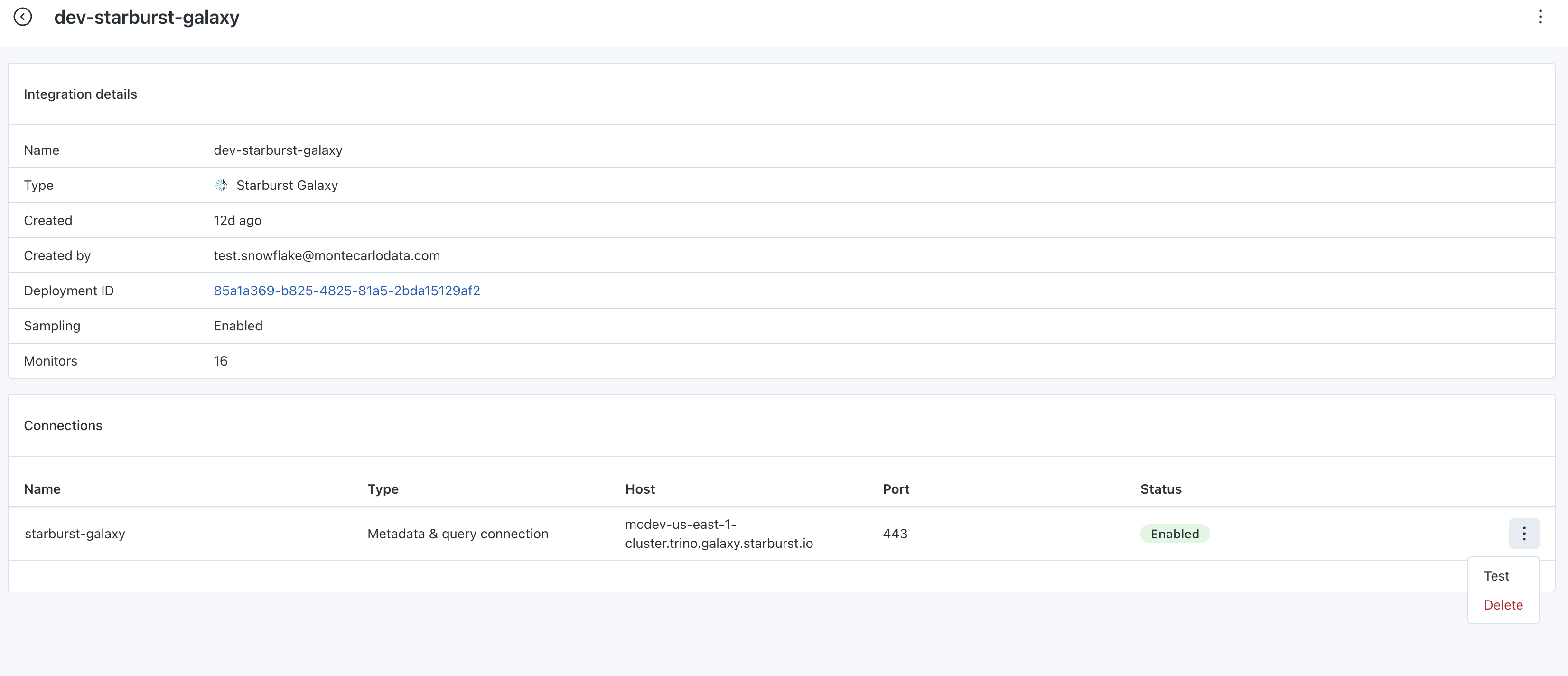The width and height of the screenshot is (1568, 676).
Task: Click the Integration details heading
Action: pyautogui.click(x=80, y=94)
